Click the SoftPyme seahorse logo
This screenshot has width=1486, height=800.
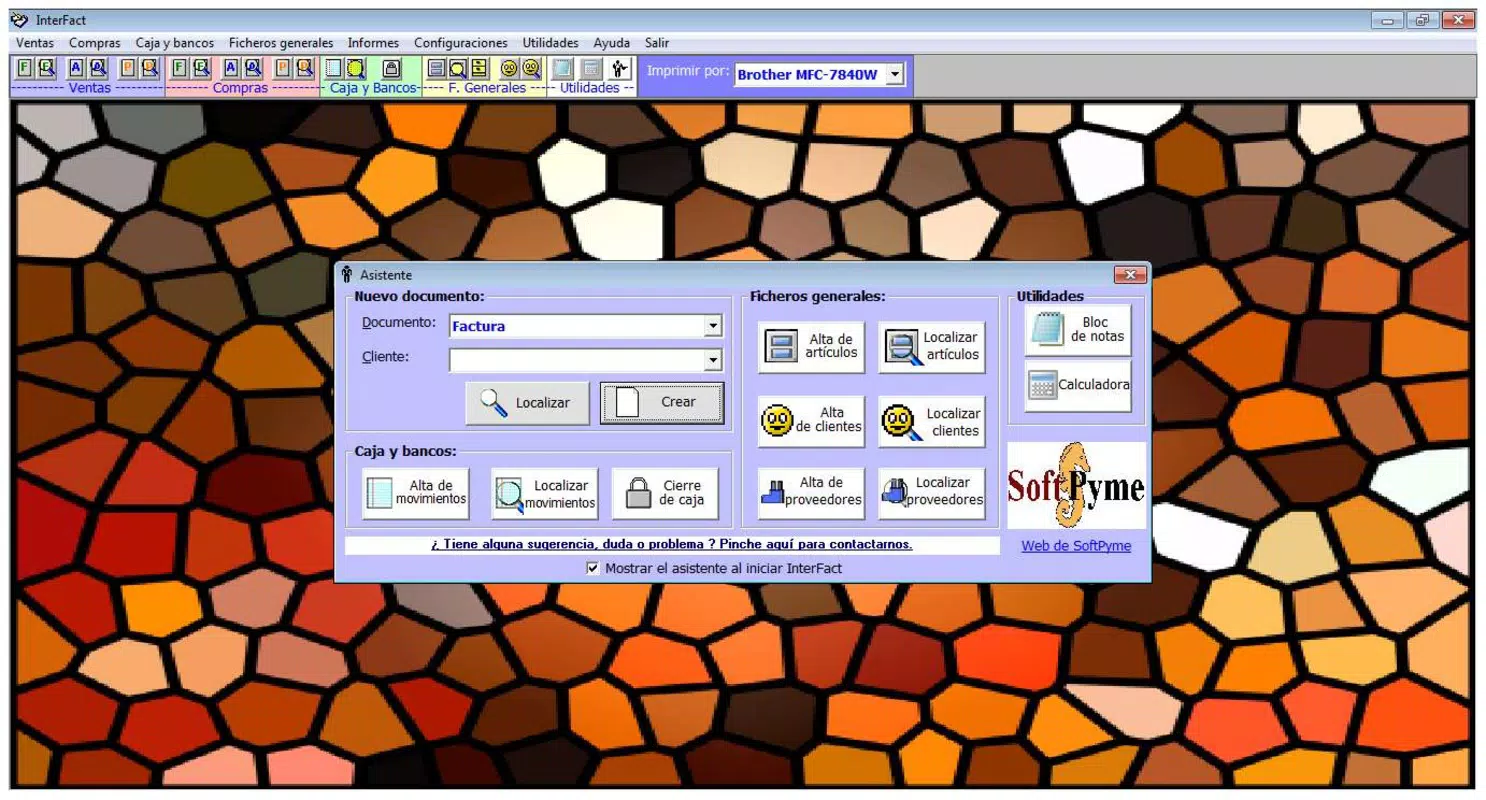(1076, 485)
